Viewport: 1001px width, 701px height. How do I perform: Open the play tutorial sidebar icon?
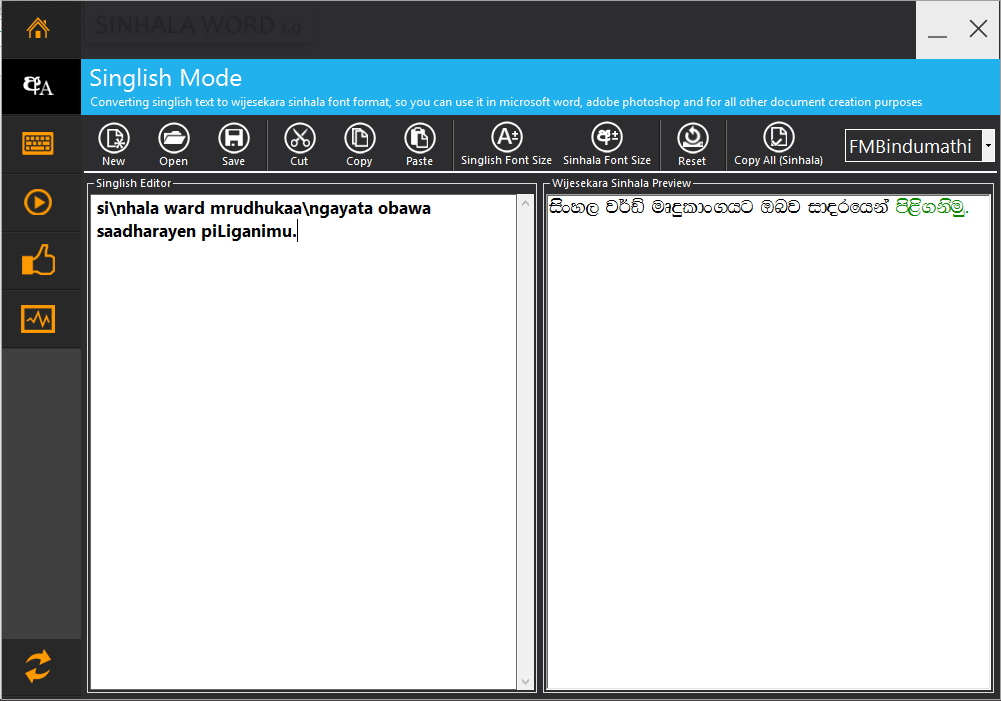click(x=38, y=202)
